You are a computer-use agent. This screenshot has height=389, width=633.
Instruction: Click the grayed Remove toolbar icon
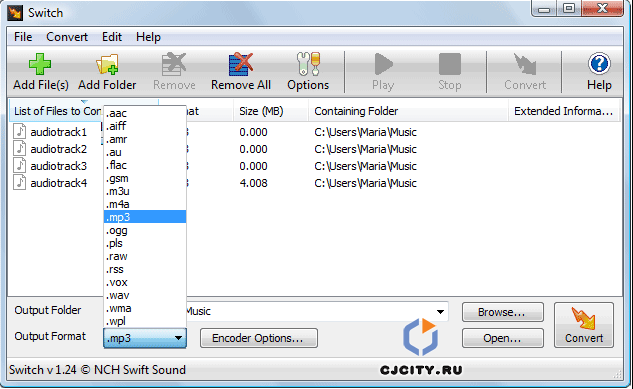[x=174, y=65]
